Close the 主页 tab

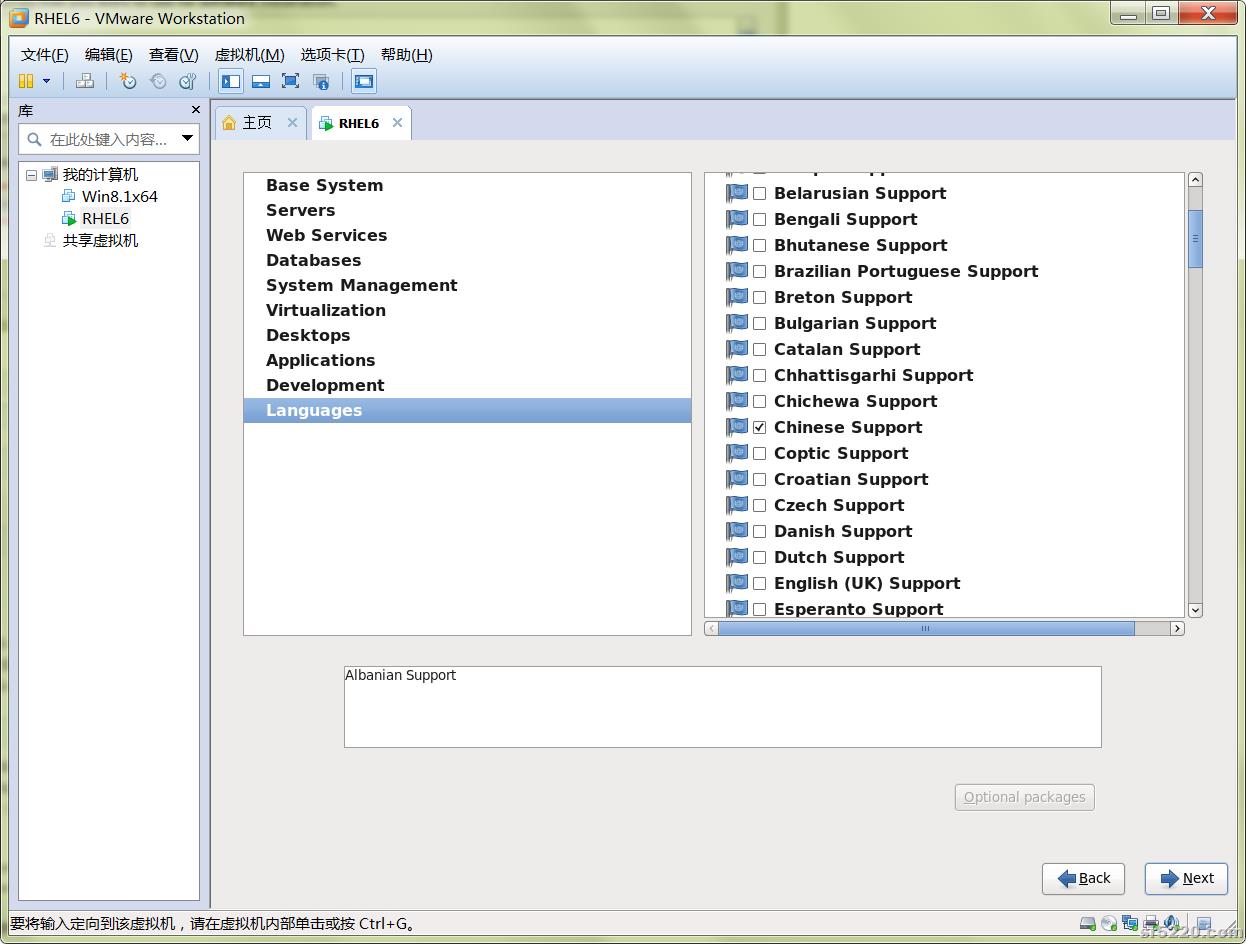coord(292,122)
